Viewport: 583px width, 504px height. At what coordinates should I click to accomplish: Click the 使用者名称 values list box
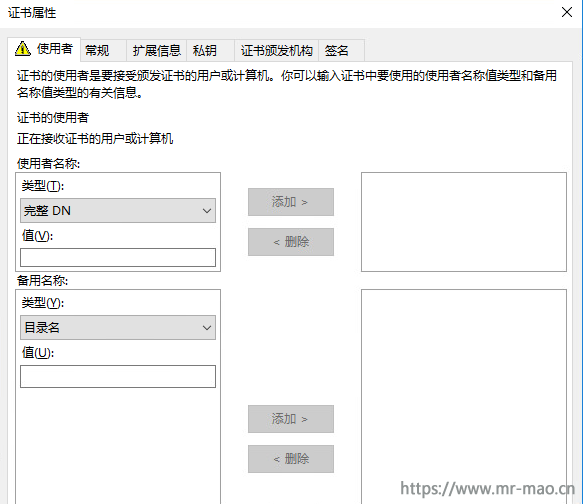[464, 222]
